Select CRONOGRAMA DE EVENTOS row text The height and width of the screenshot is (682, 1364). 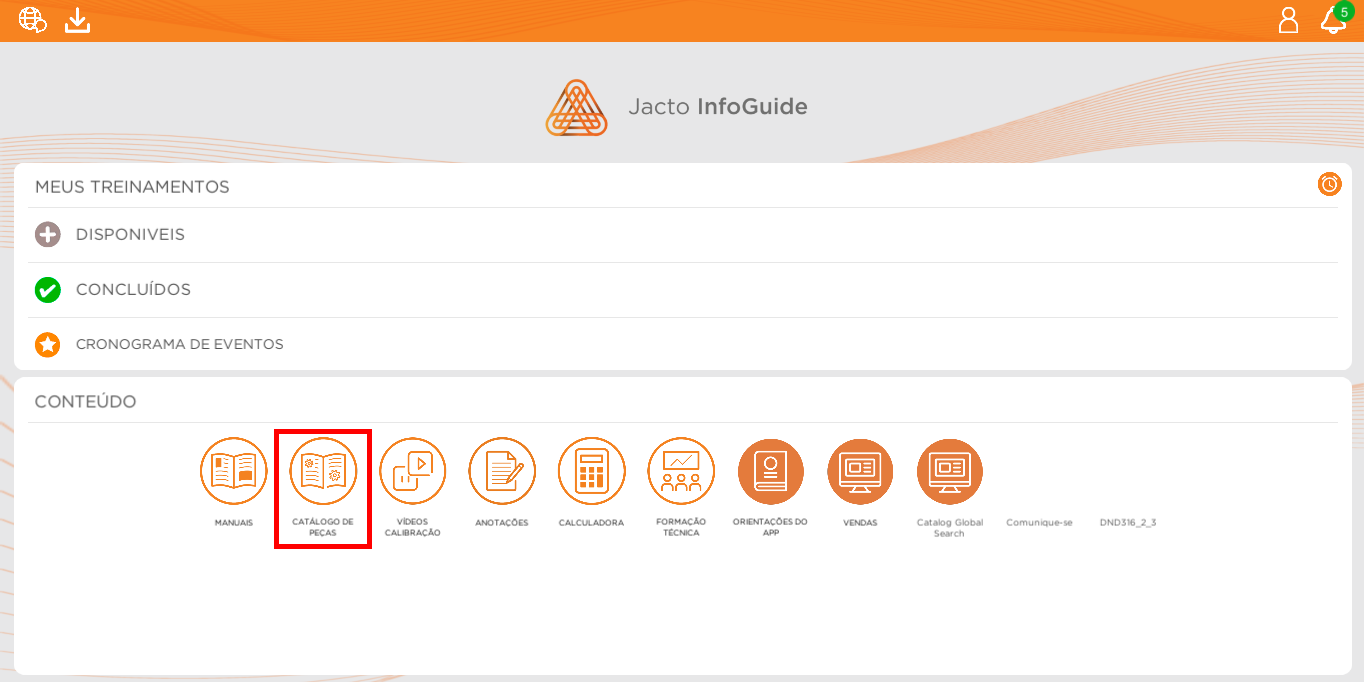coord(180,345)
